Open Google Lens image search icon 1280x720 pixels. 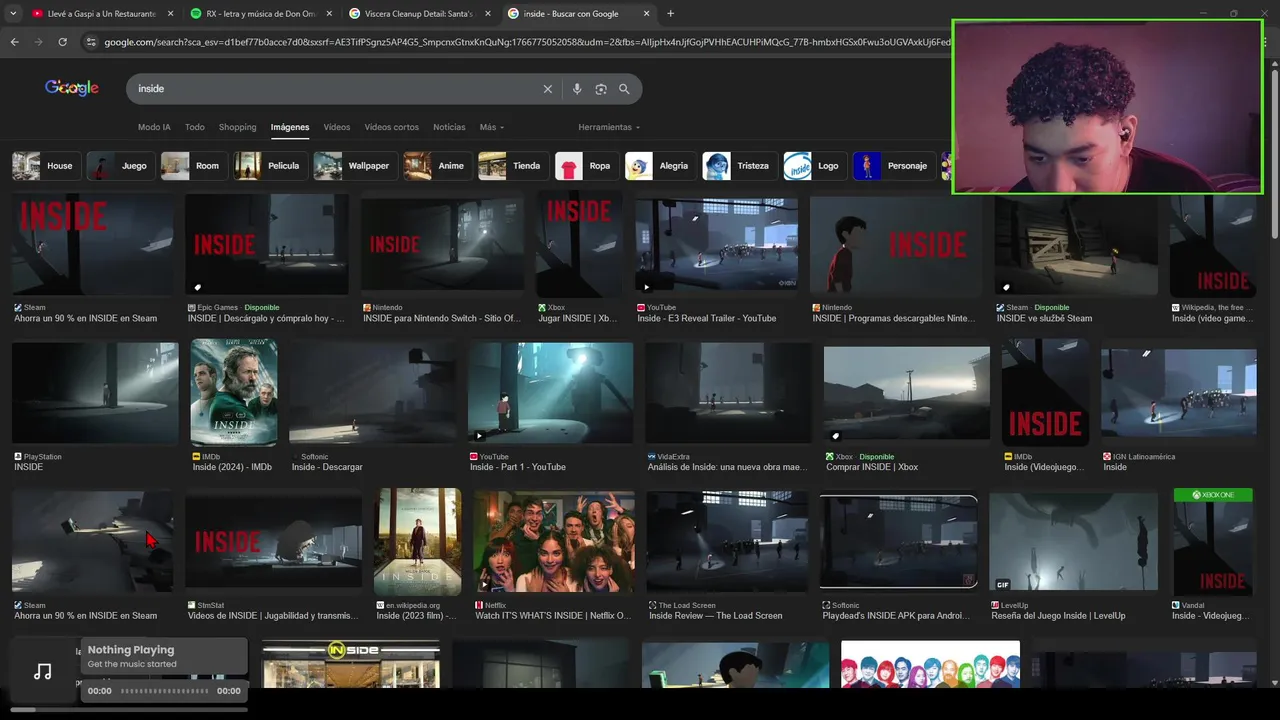click(x=601, y=89)
